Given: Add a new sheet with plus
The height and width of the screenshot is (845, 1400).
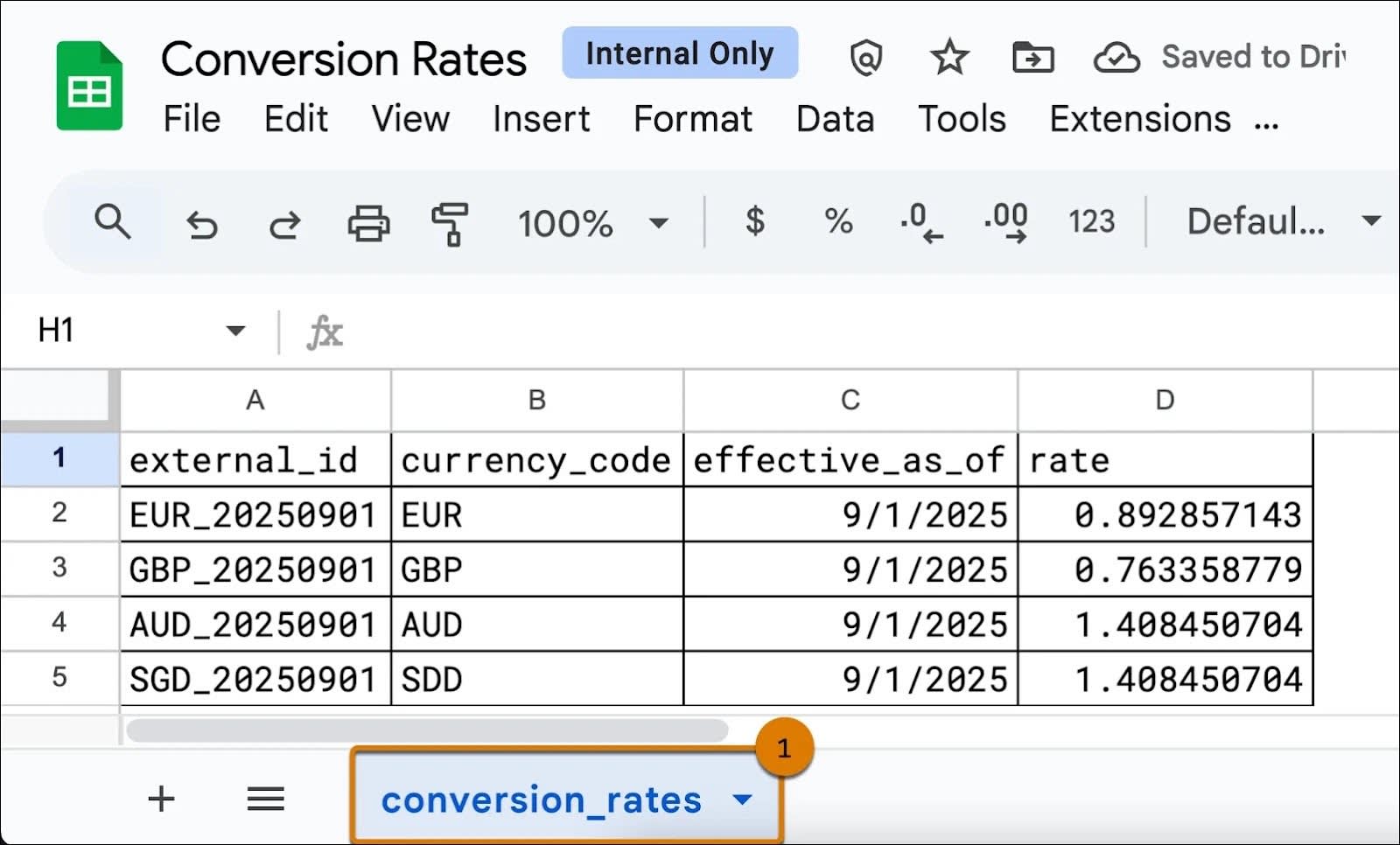Looking at the screenshot, I should point(161,799).
